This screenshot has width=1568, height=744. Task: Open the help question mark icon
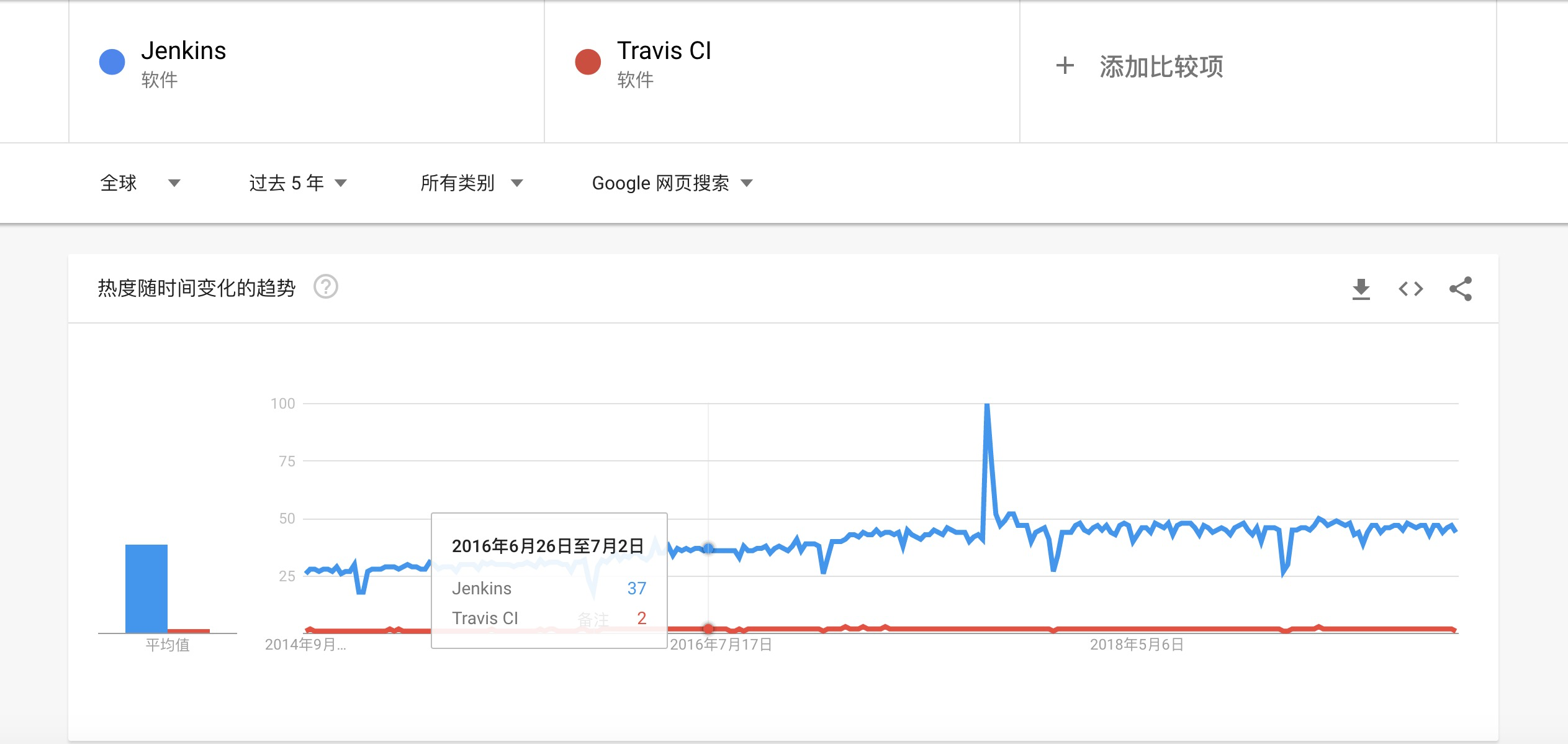click(325, 287)
